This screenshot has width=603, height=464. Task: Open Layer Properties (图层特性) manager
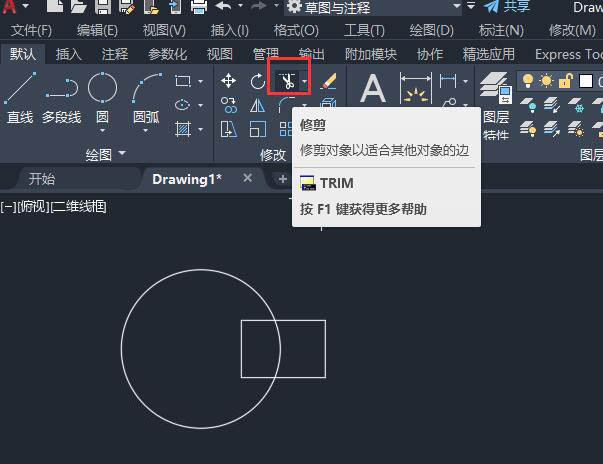[x=496, y=106]
